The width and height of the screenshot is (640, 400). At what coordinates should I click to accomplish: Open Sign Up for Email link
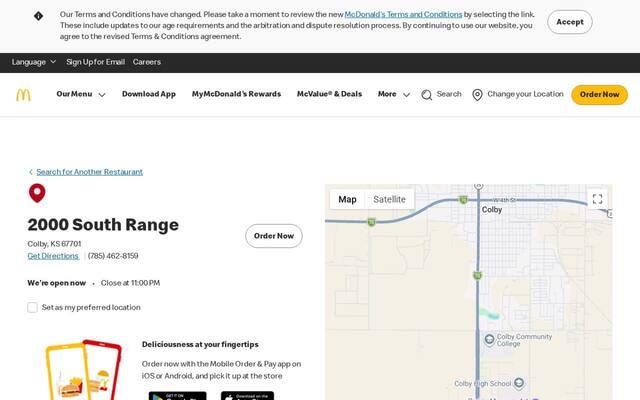click(96, 62)
